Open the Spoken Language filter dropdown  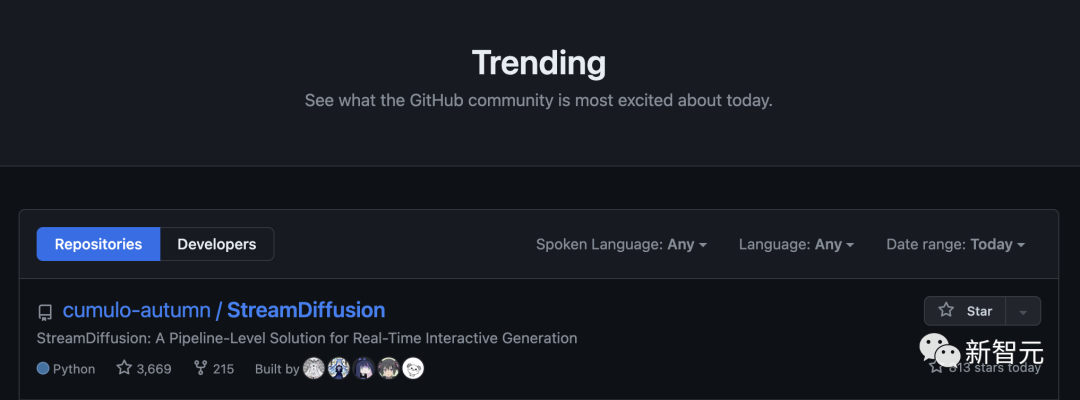click(621, 244)
